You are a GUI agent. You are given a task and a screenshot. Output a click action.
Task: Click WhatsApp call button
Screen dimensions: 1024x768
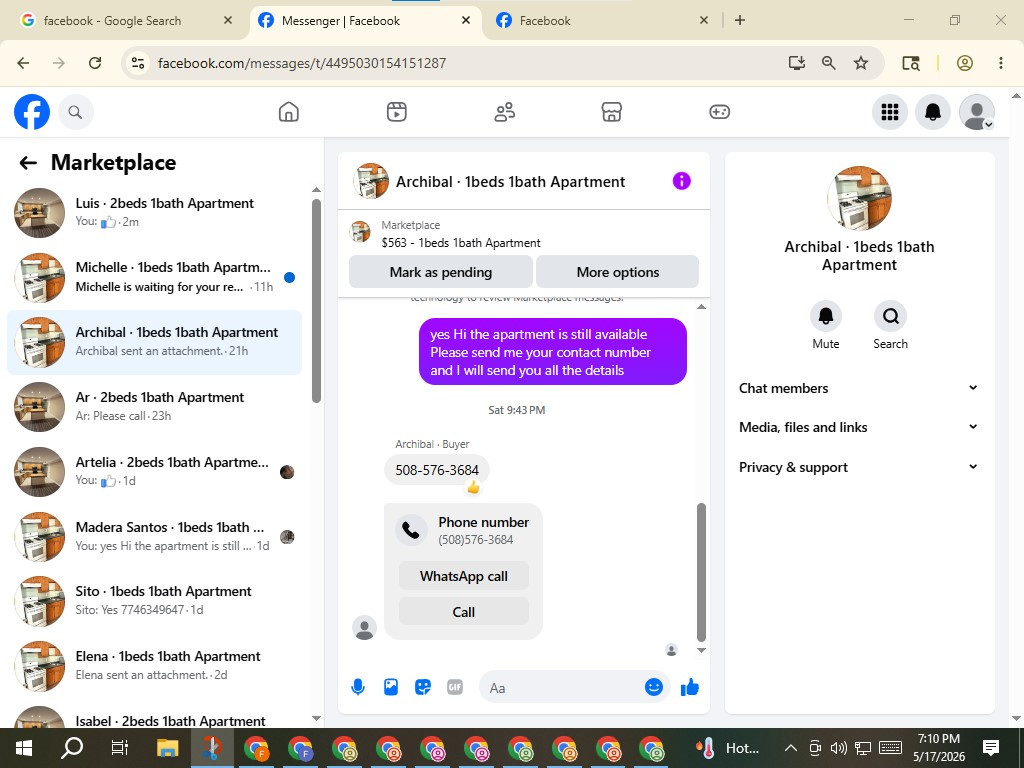point(464,576)
